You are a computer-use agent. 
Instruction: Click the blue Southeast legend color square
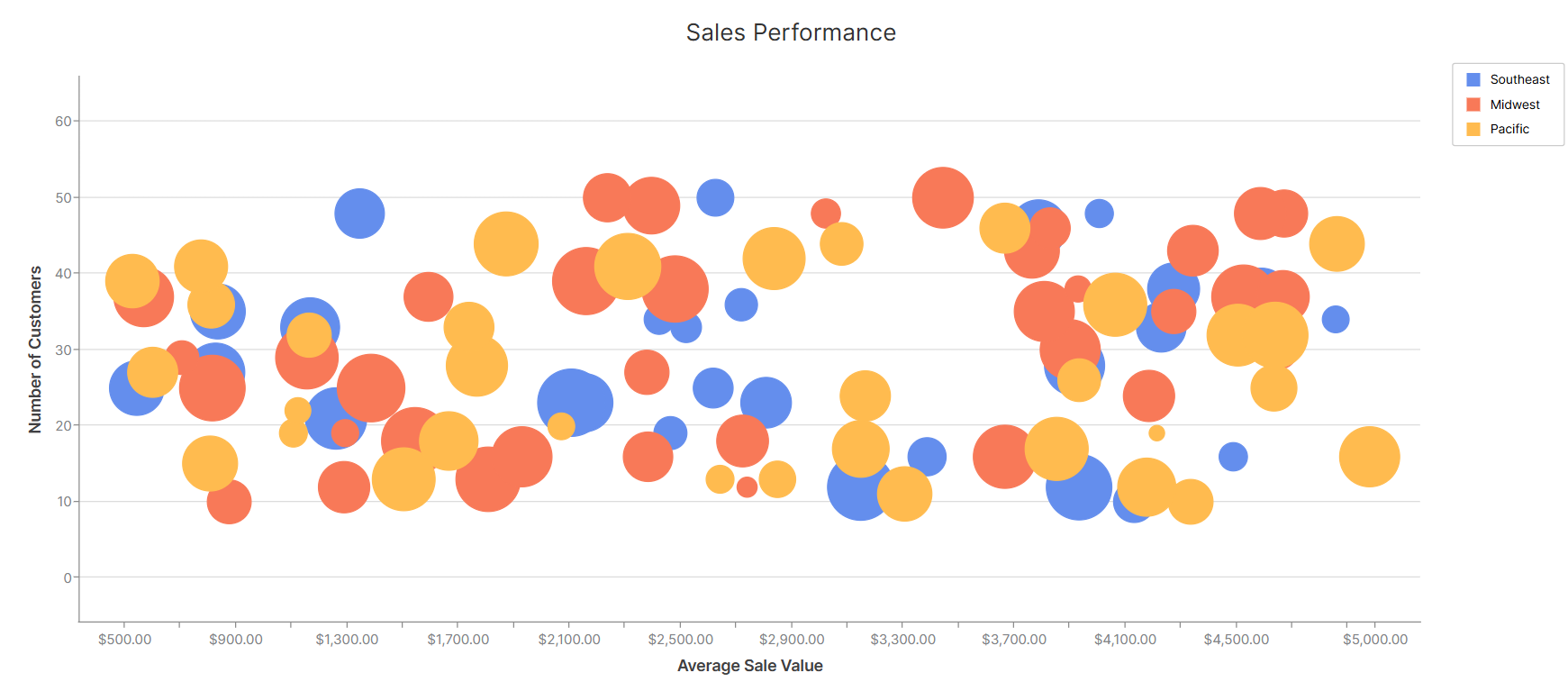pos(1473,79)
